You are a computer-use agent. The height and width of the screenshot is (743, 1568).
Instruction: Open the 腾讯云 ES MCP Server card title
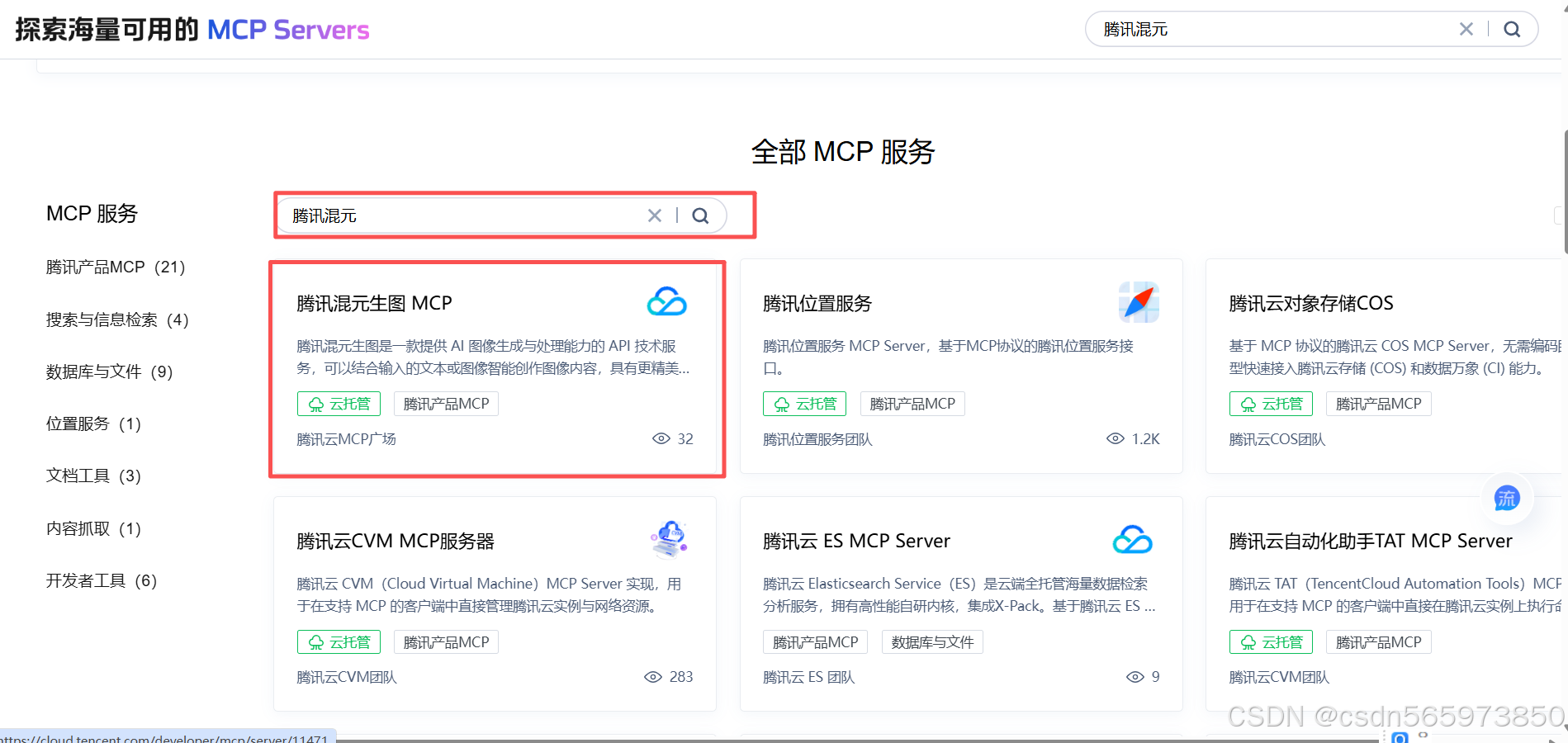(x=856, y=541)
